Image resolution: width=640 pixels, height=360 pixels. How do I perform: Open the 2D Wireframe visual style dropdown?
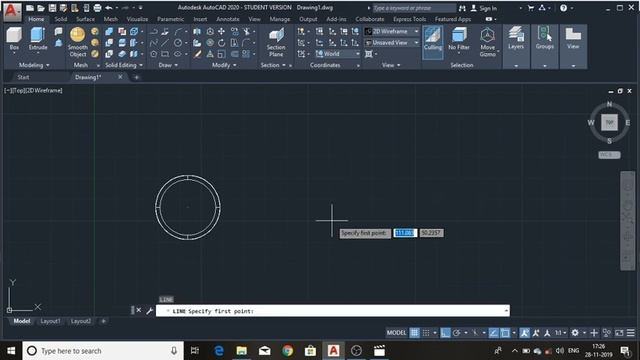point(392,31)
